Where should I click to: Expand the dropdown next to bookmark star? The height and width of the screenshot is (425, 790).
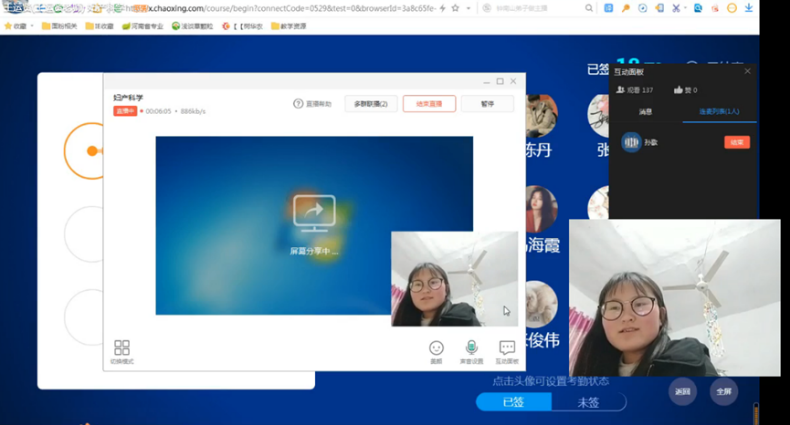pos(469,8)
